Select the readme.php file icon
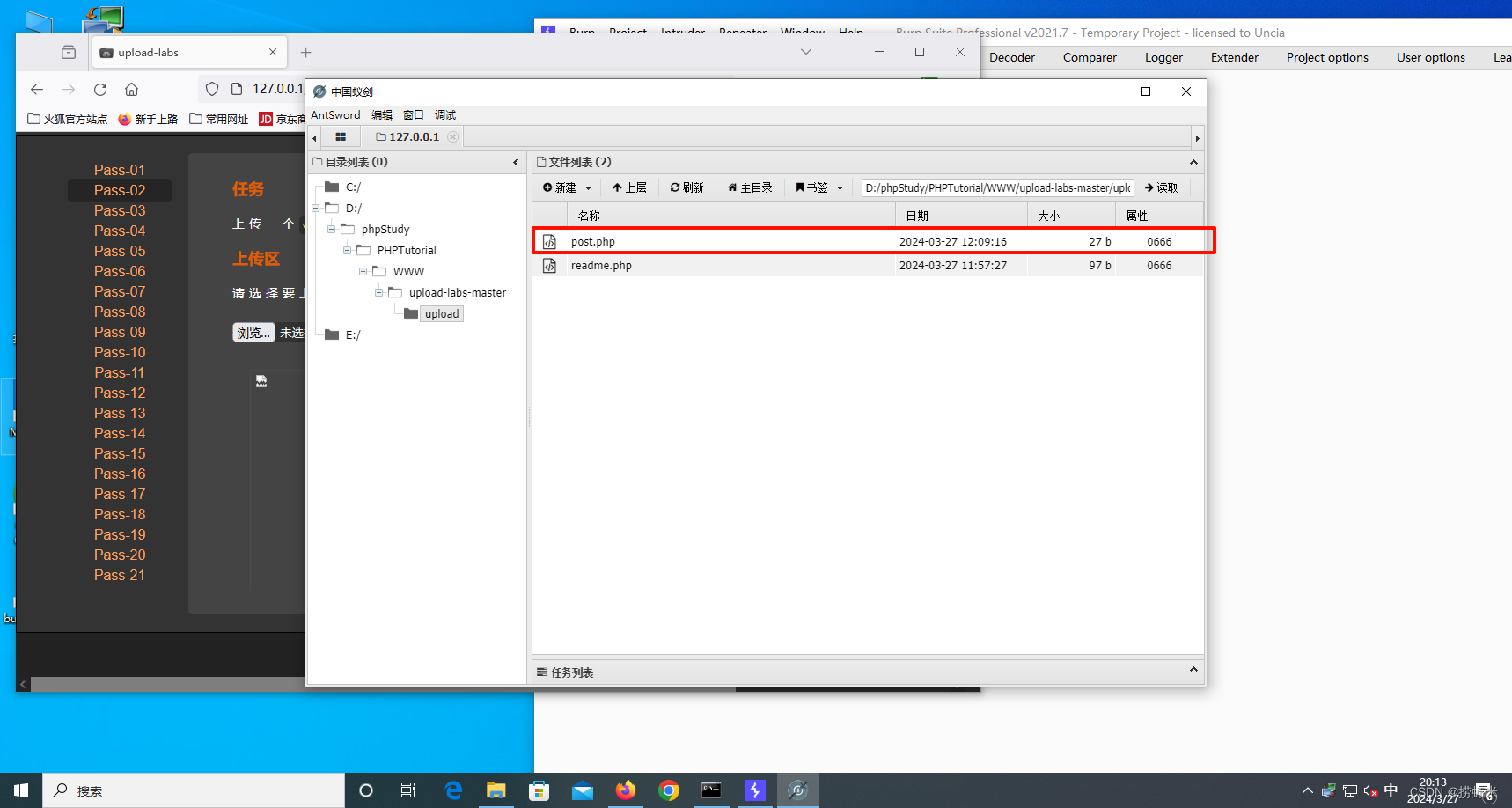 pos(549,266)
